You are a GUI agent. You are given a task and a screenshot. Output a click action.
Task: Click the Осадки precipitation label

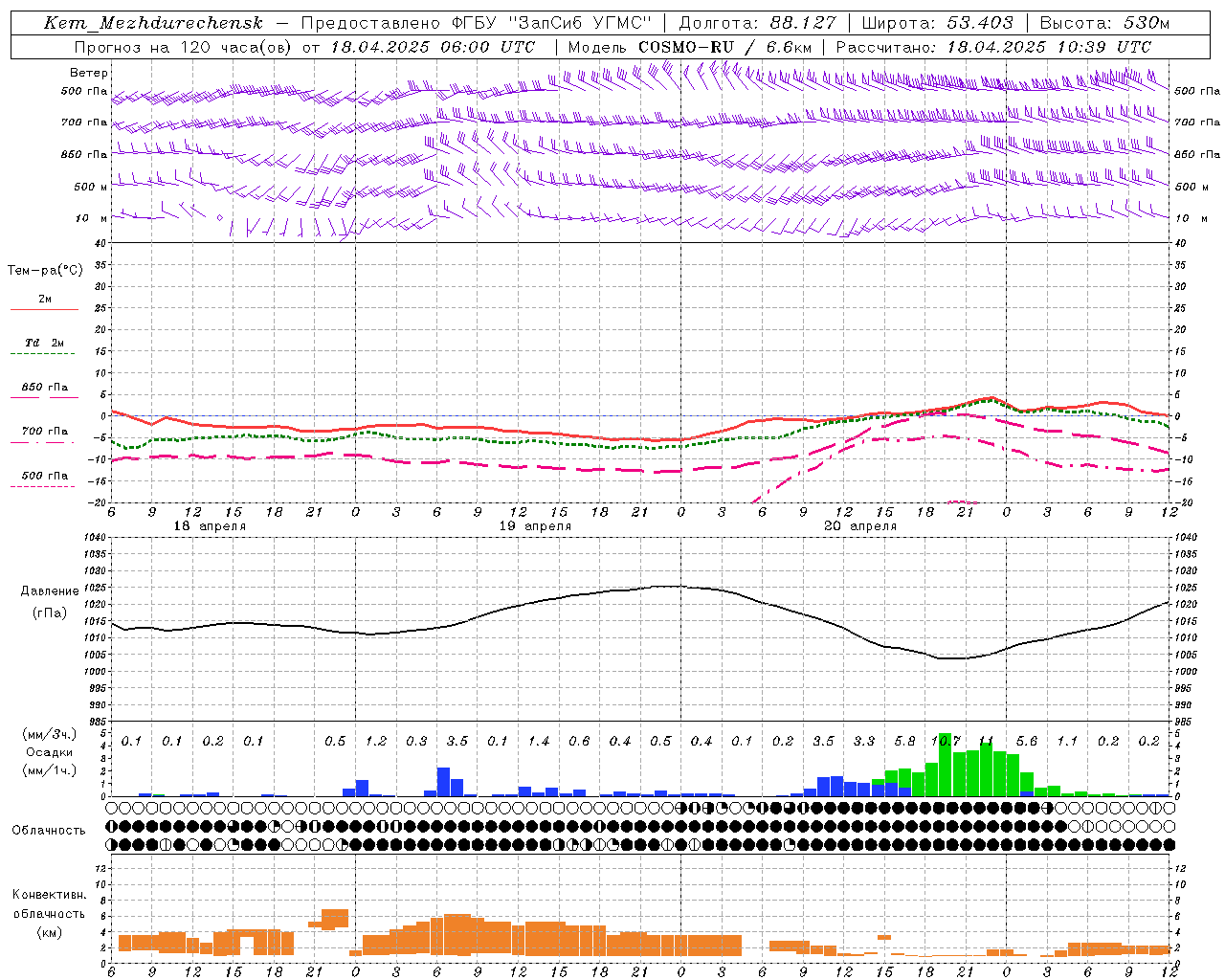click(50, 752)
